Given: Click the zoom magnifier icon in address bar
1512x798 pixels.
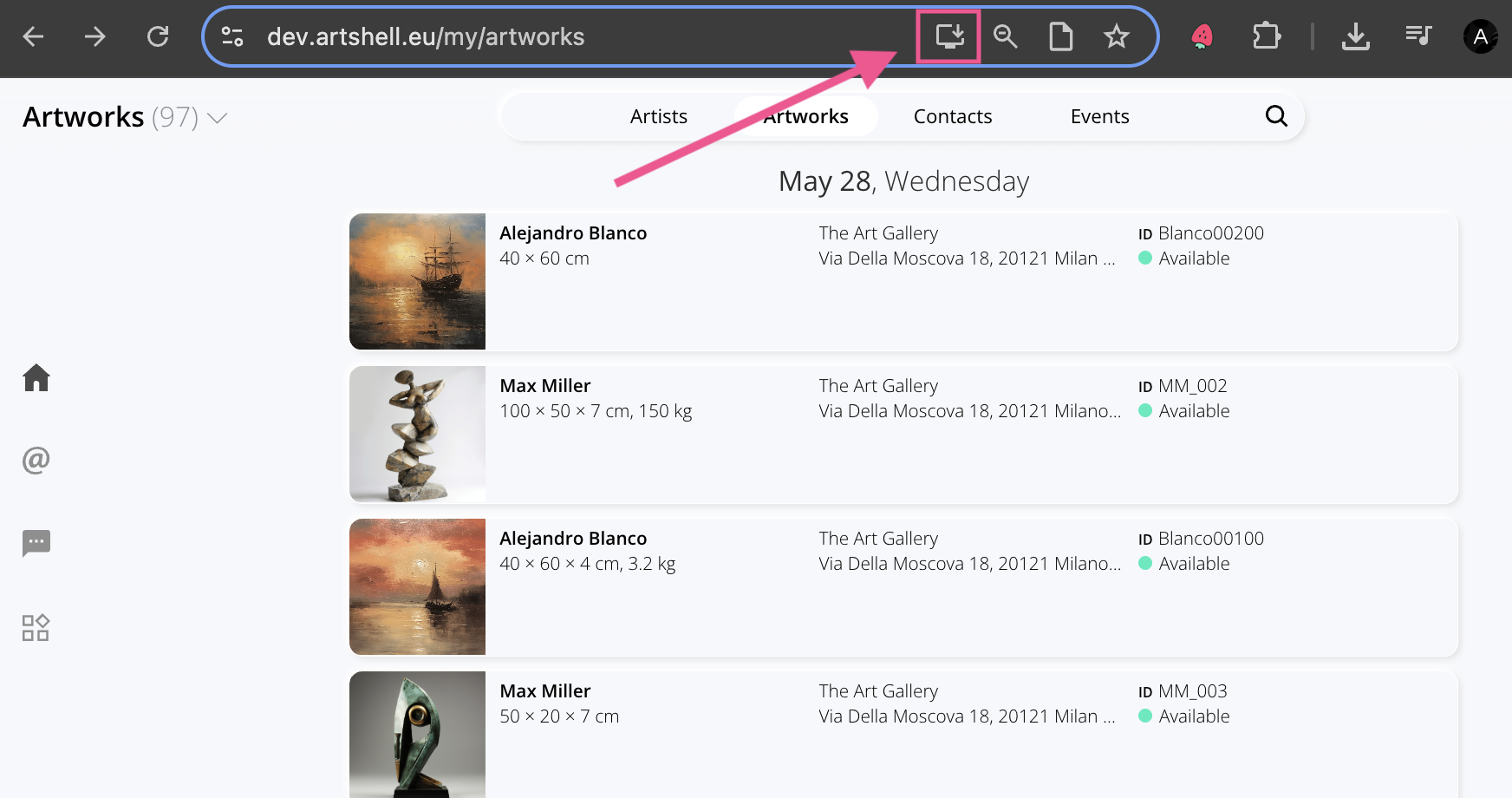Looking at the screenshot, I should click(x=1005, y=36).
